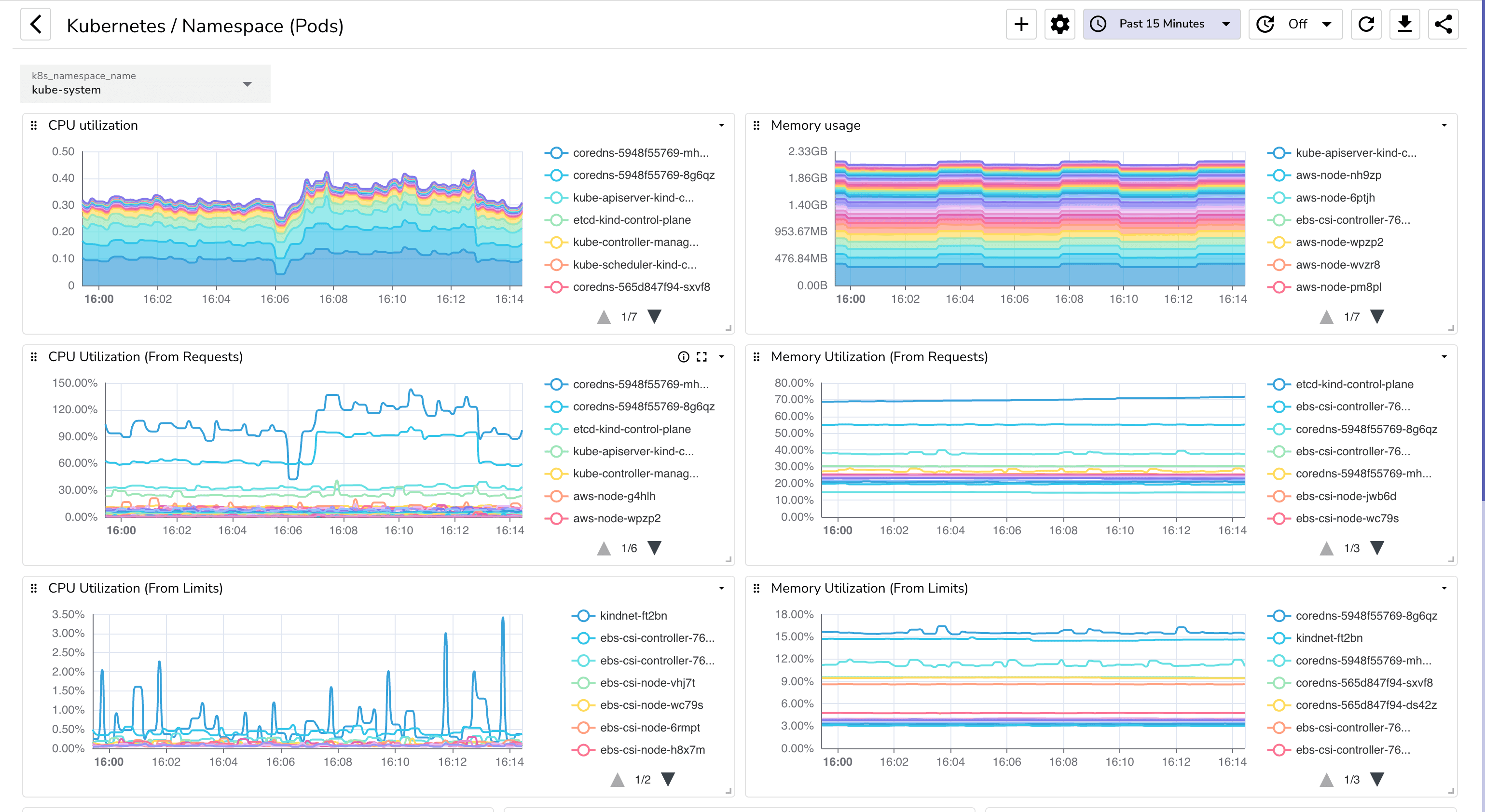
Task: Advance legend page with the down arrow on CPU utilization
Action: pos(654,316)
